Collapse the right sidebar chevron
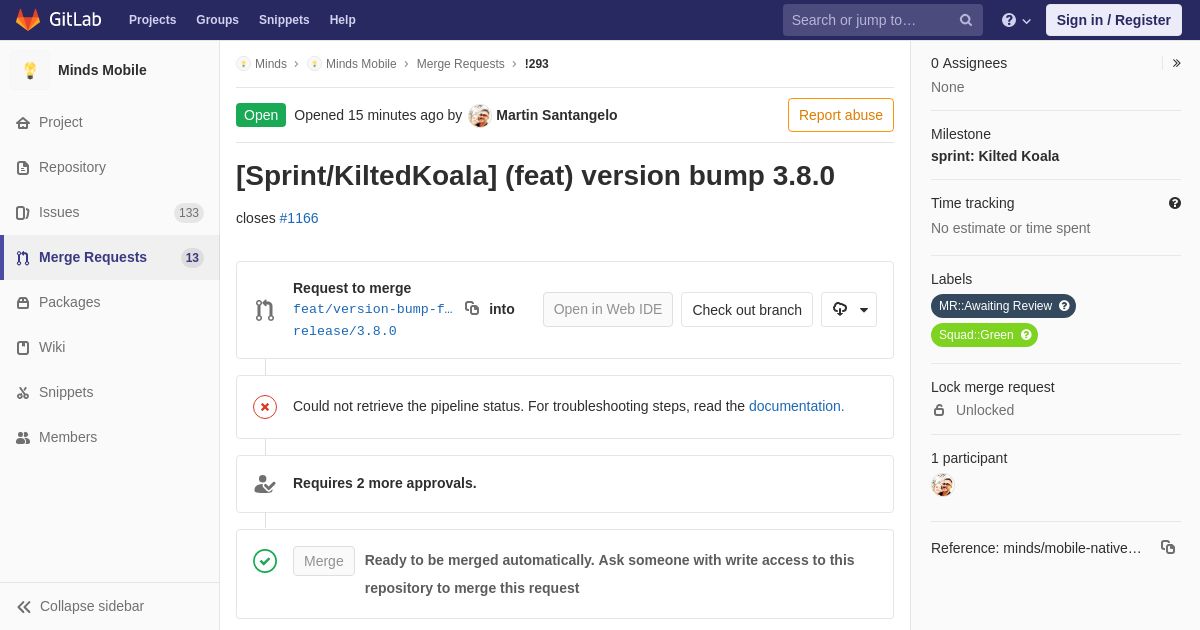 (1176, 63)
